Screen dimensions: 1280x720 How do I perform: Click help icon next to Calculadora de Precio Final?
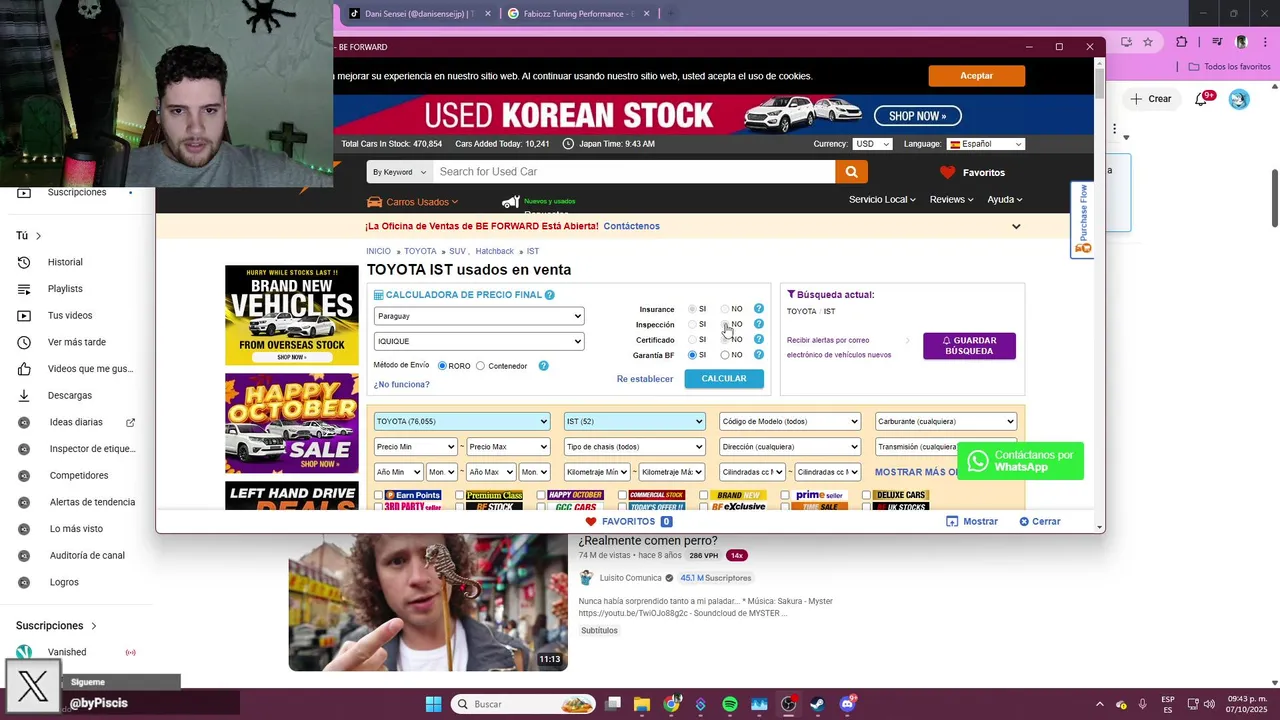(549, 295)
